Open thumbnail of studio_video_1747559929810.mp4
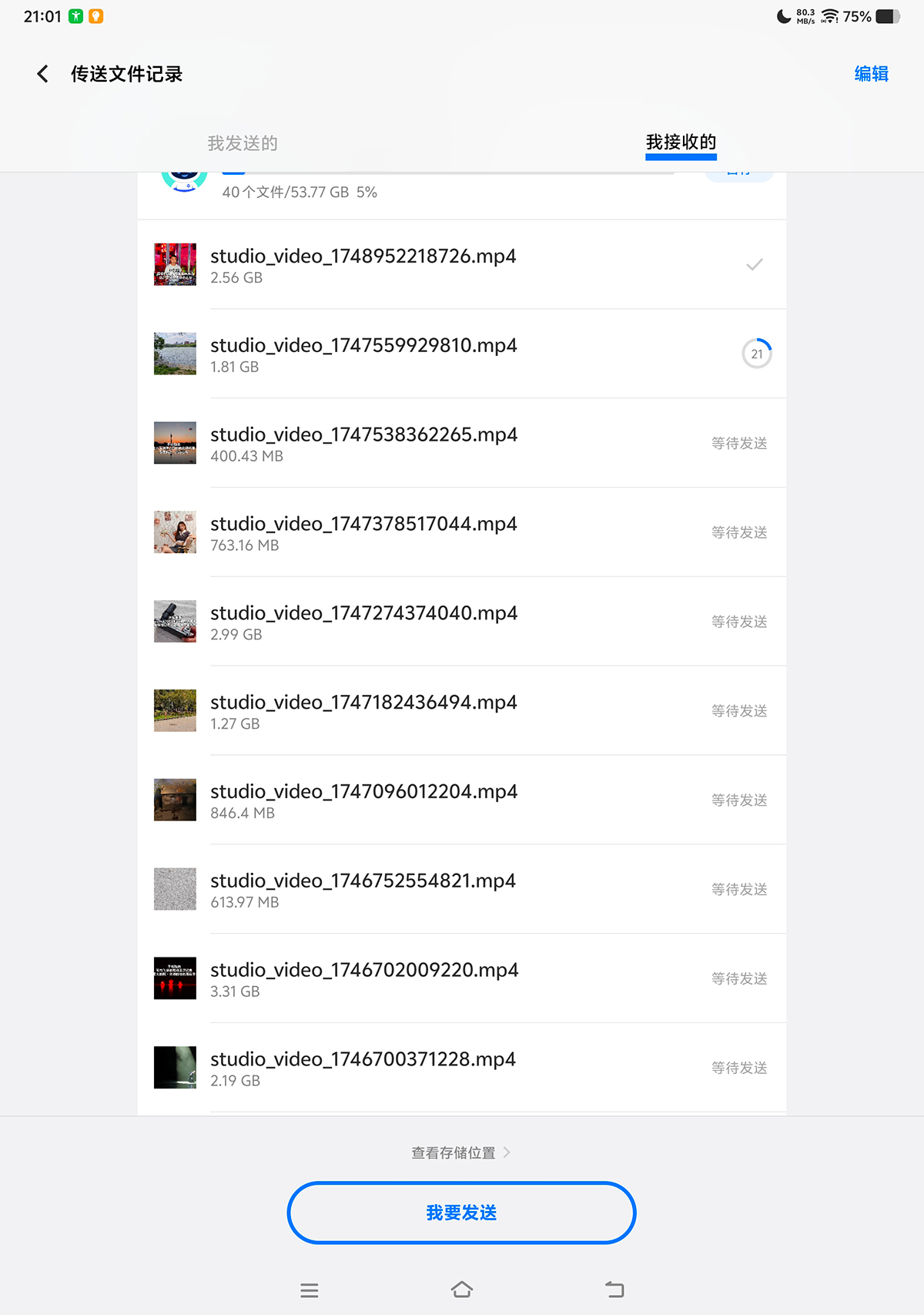Screen dimensions: 924x1315 click(x=175, y=354)
